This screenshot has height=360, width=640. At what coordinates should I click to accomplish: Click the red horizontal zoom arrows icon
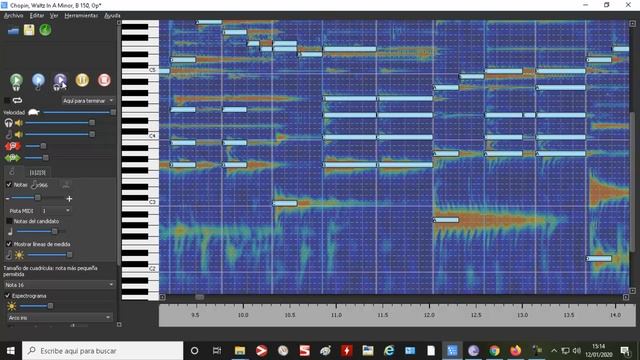[13, 146]
